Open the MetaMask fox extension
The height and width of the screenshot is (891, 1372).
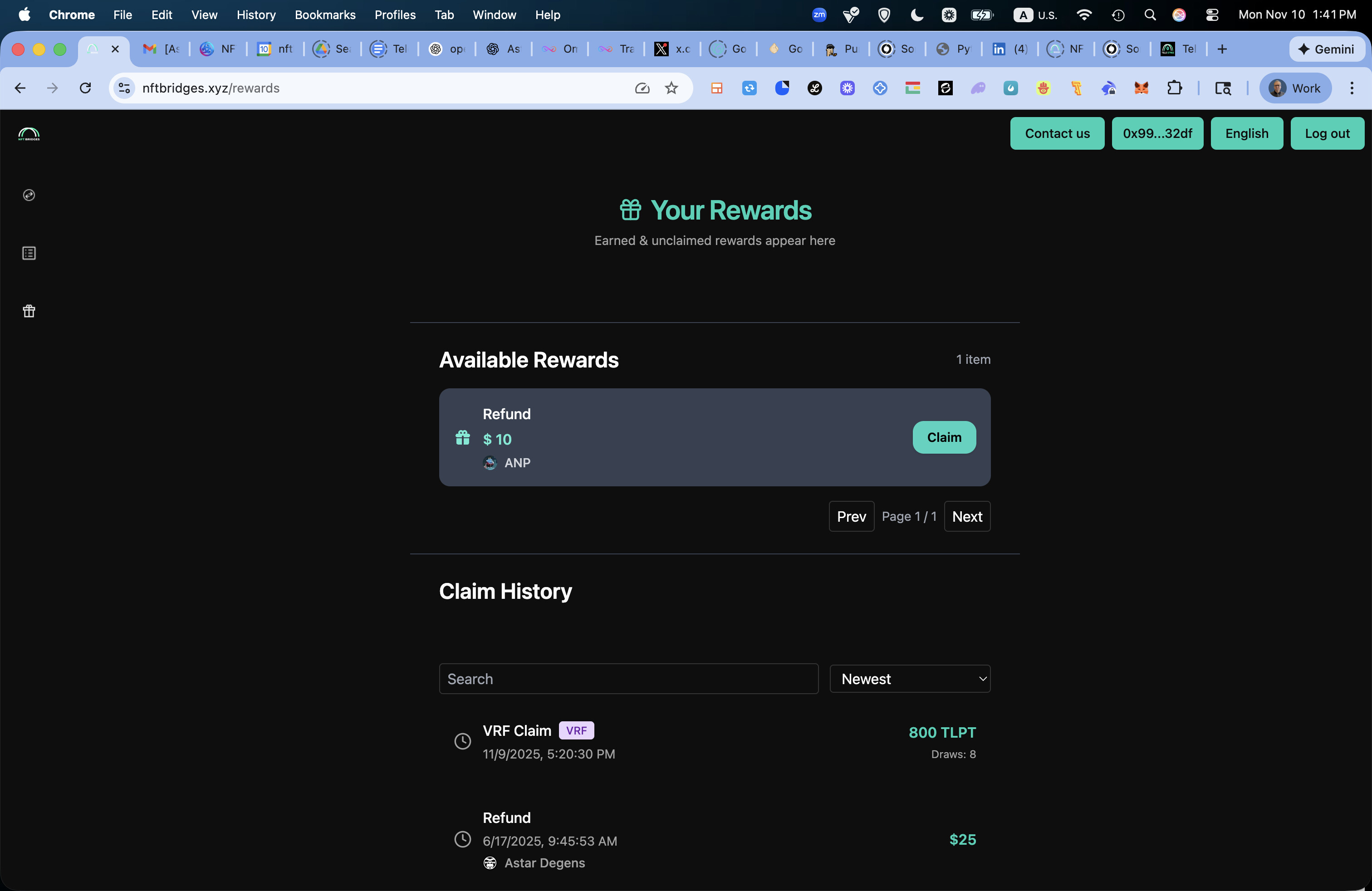1142,88
